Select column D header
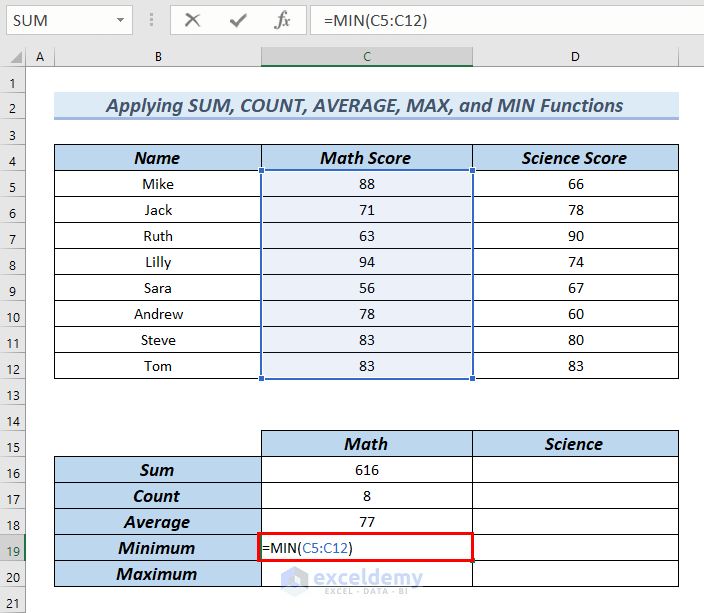The height and width of the screenshot is (613, 704). click(575, 57)
